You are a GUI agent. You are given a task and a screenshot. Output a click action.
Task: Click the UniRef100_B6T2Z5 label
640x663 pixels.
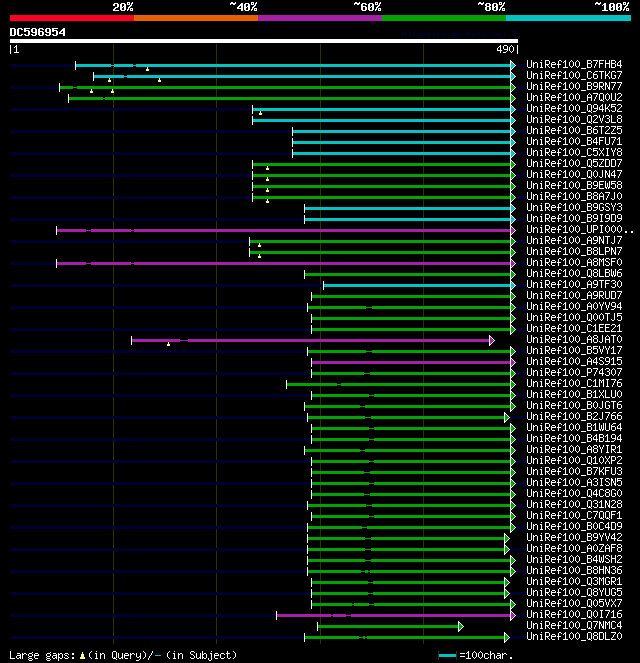click(x=574, y=130)
